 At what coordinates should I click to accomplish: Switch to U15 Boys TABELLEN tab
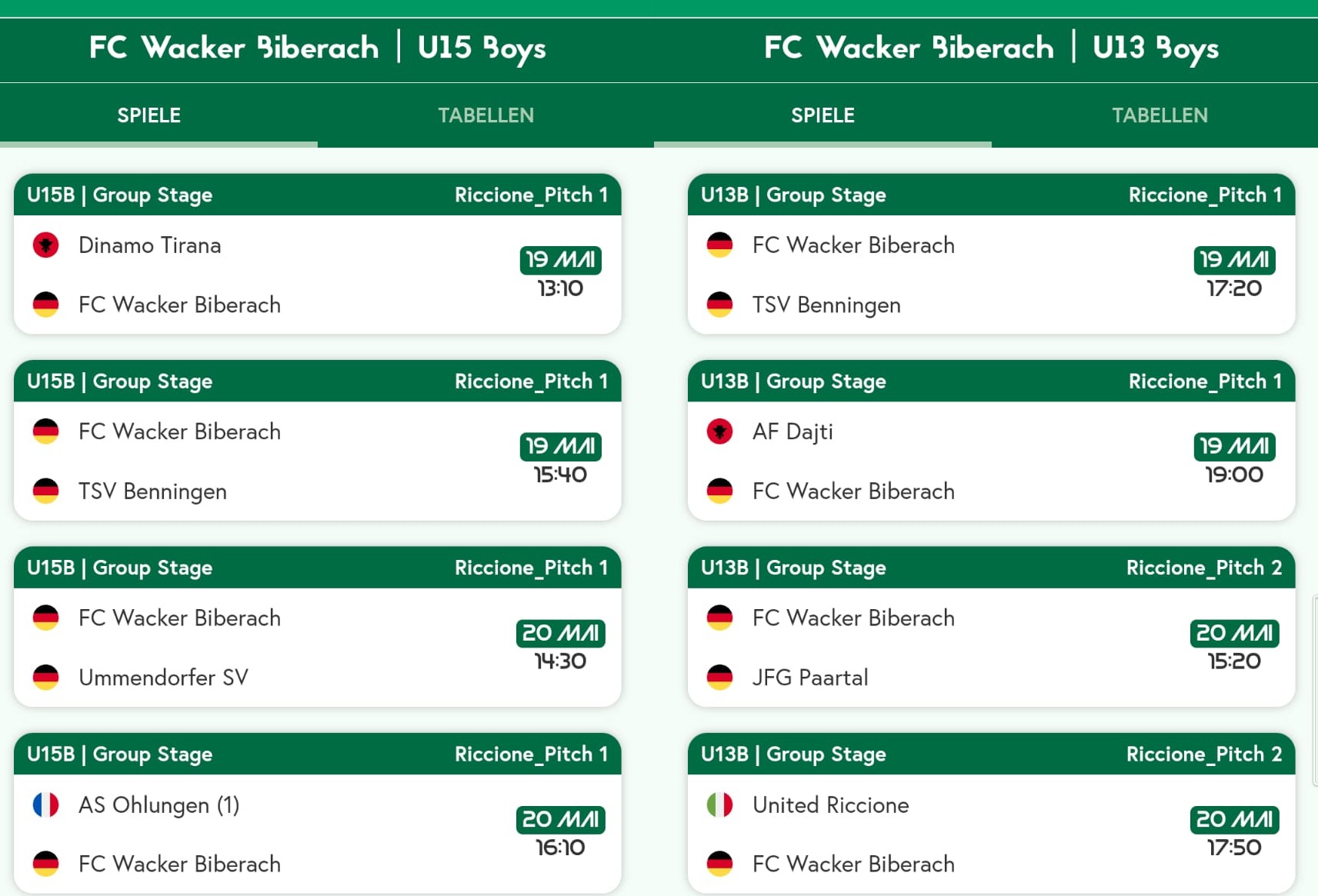485,115
